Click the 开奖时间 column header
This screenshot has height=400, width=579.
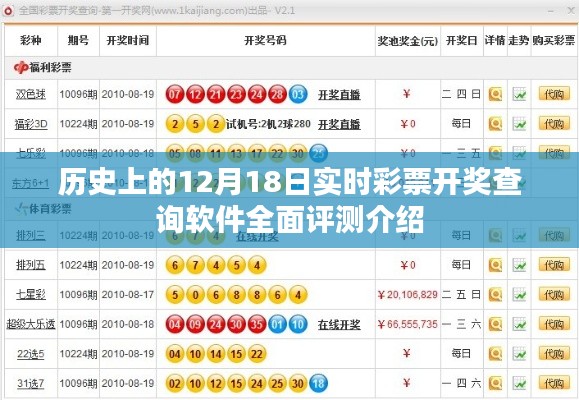[128, 40]
